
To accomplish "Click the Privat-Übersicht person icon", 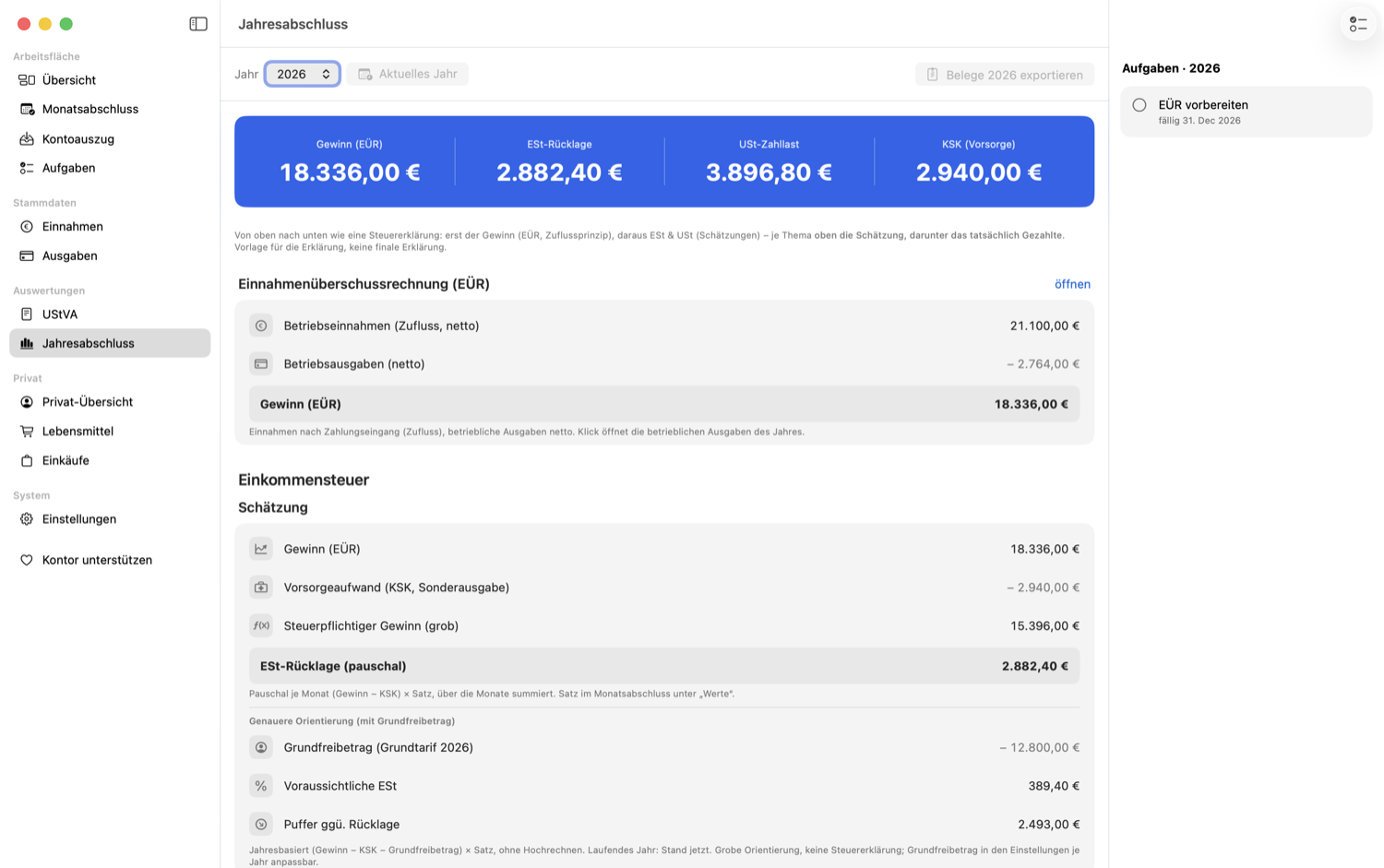I will pyautogui.click(x=27, y=402).
